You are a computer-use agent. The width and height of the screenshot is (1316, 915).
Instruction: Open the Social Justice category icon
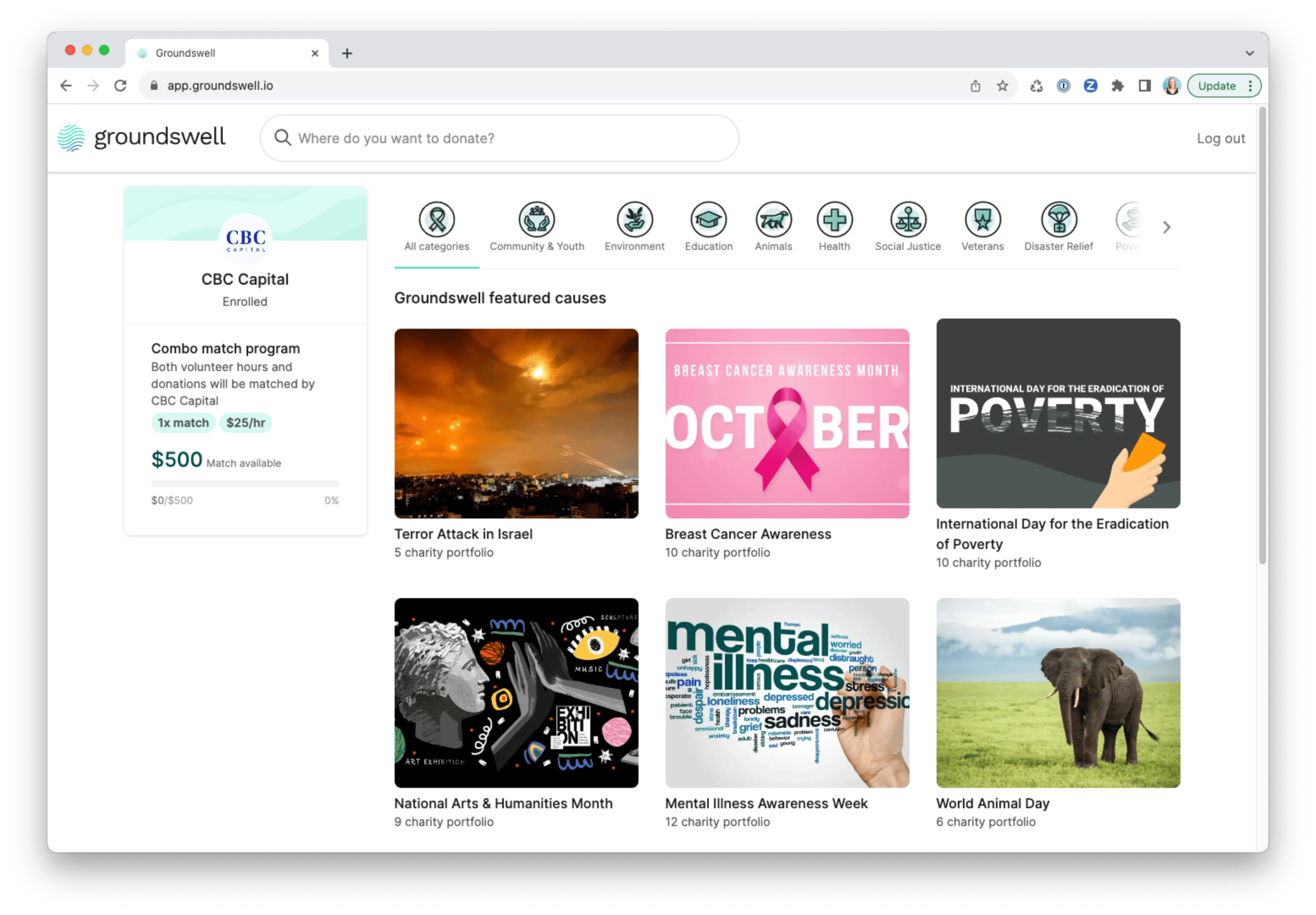tap(907, 219)
